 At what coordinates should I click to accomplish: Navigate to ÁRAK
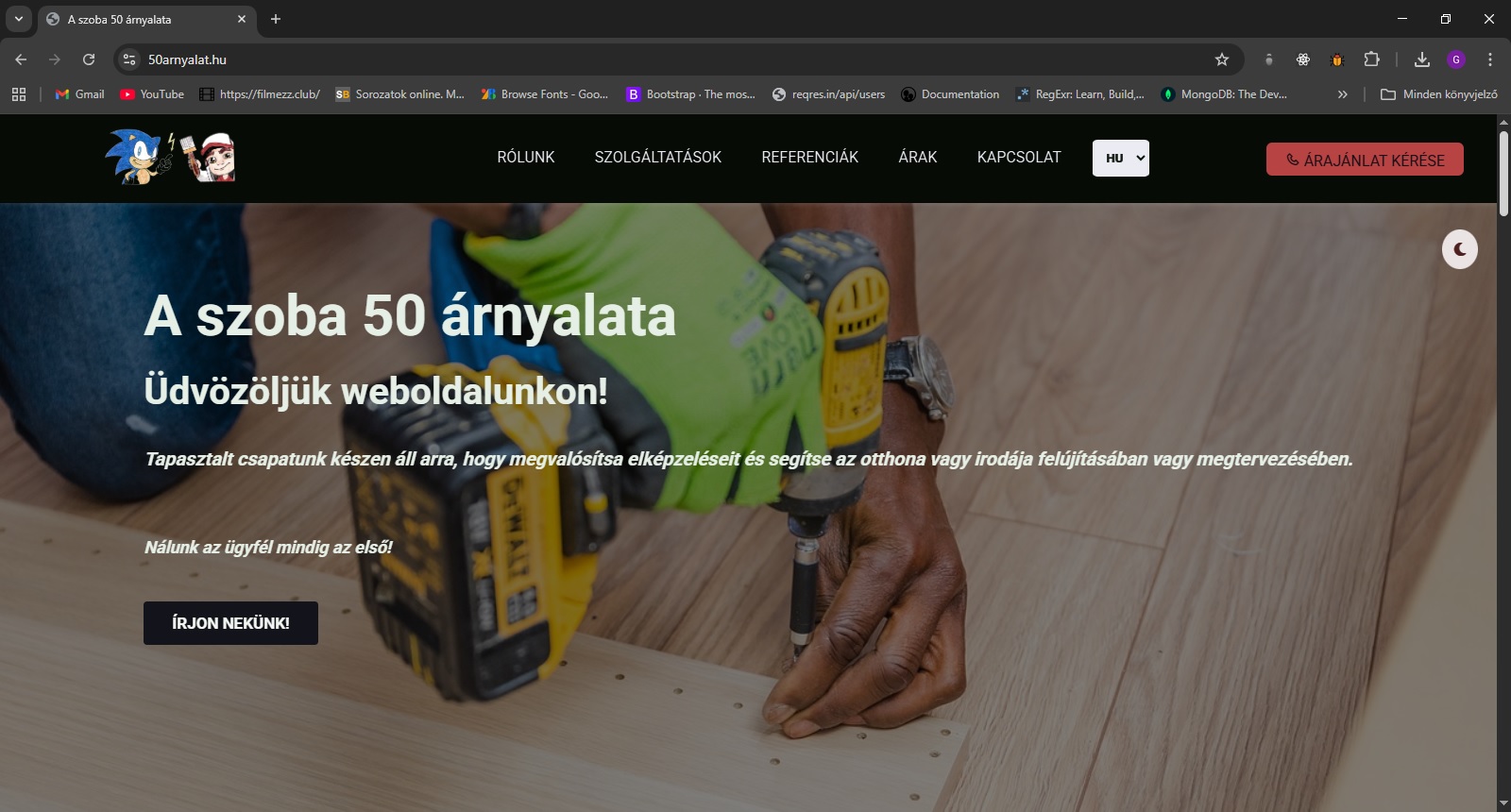point(918,158)
